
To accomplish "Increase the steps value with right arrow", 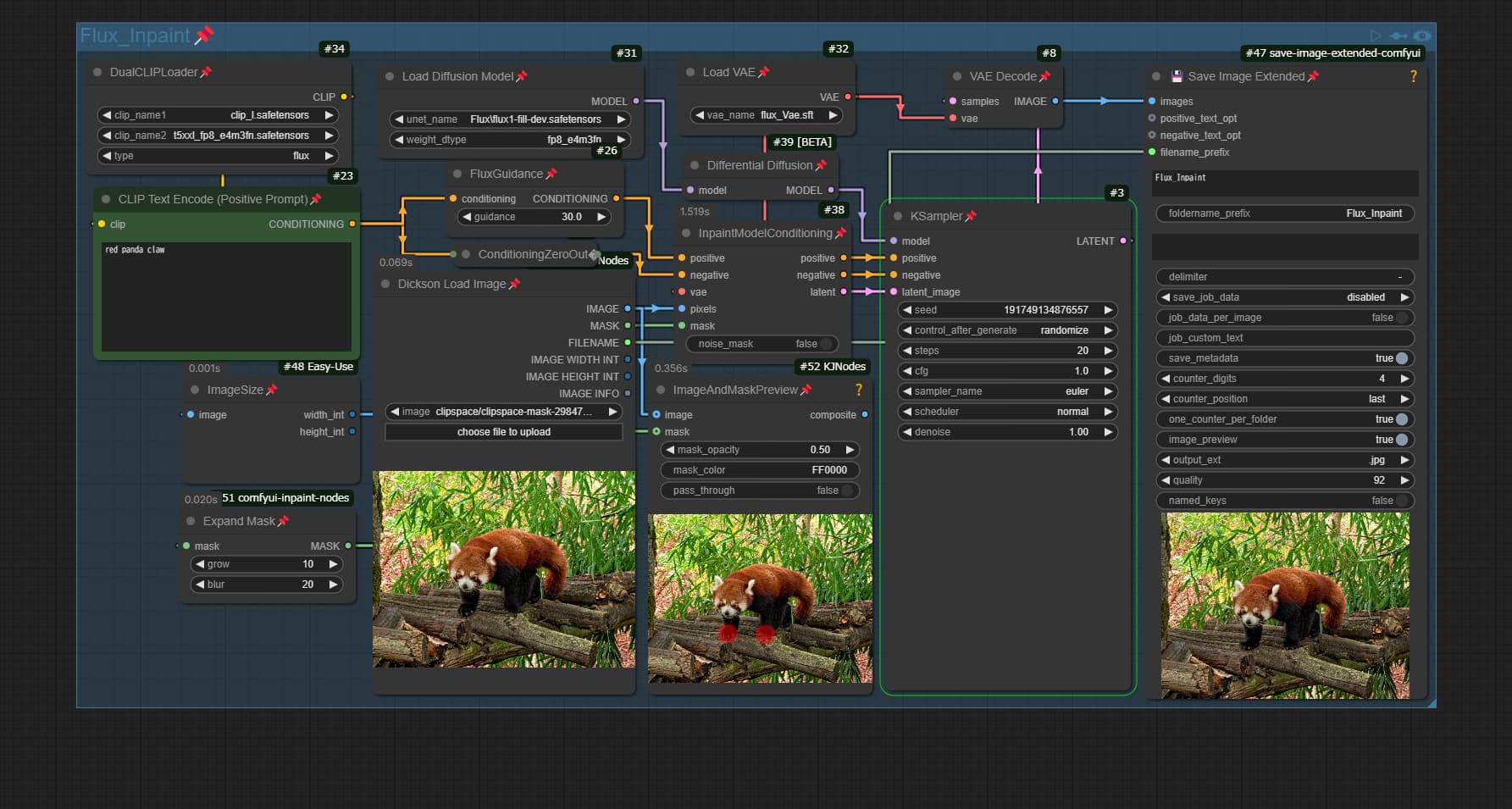I will (x=1108, y=351).
